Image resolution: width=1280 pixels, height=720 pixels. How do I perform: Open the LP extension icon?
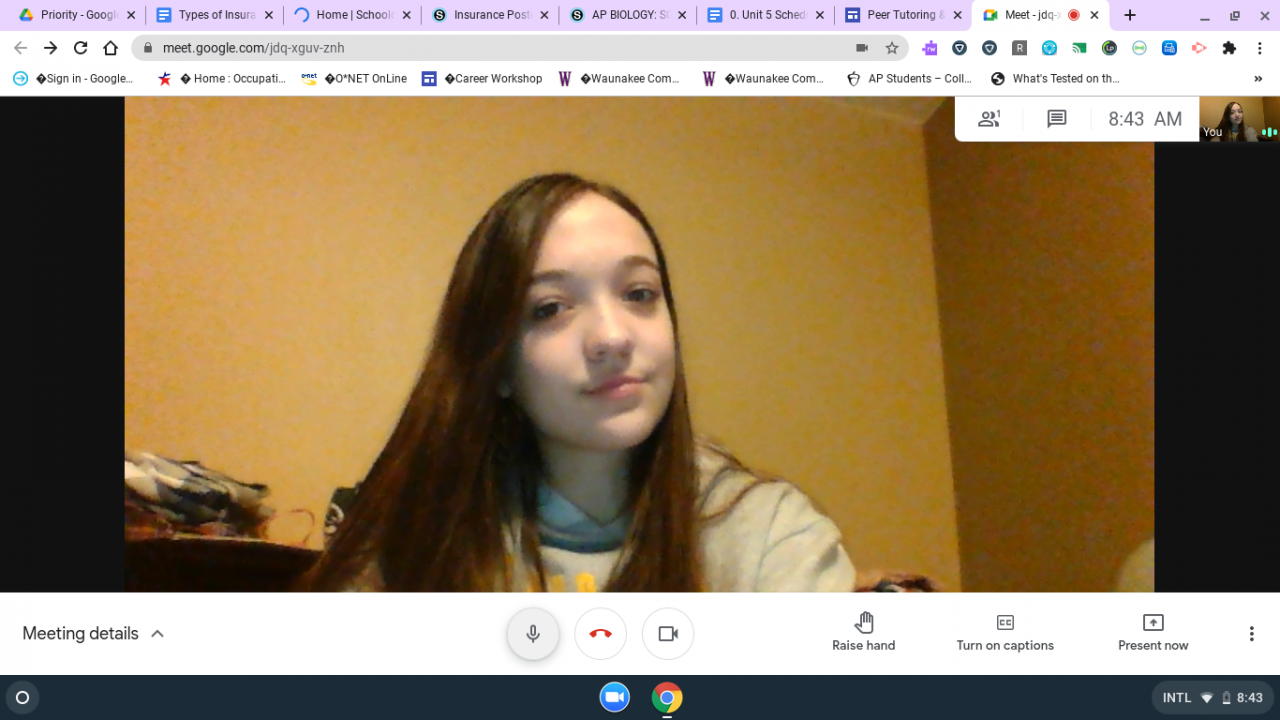[x=1109, y=48]
